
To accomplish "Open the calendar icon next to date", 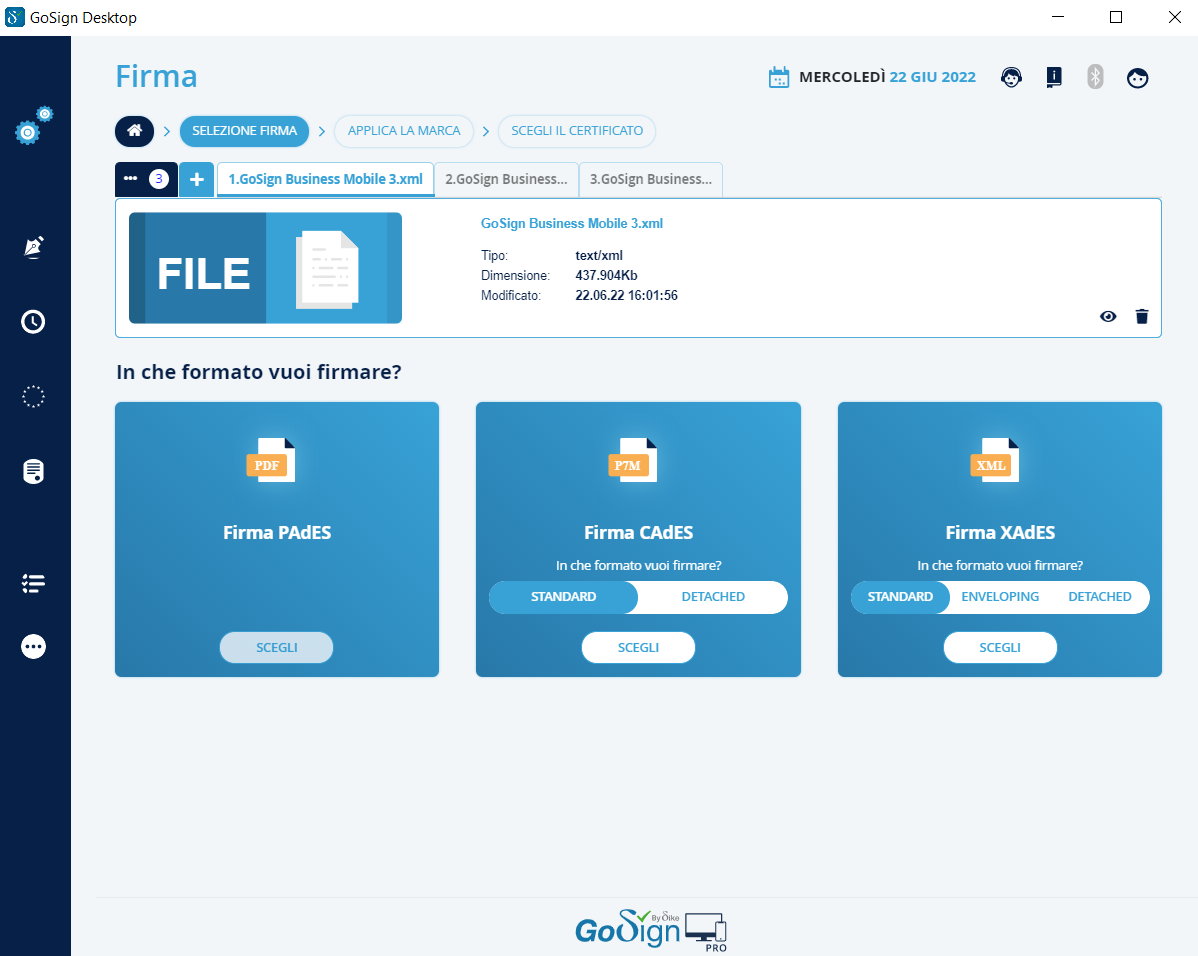I will pos(779,77).
